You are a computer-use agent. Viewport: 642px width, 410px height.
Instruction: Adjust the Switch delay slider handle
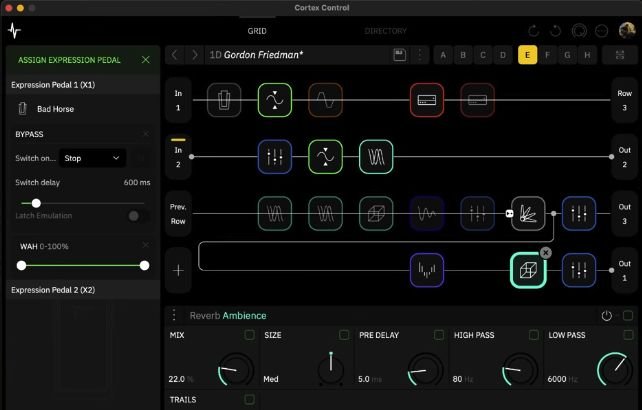click(x=36, y=203)
